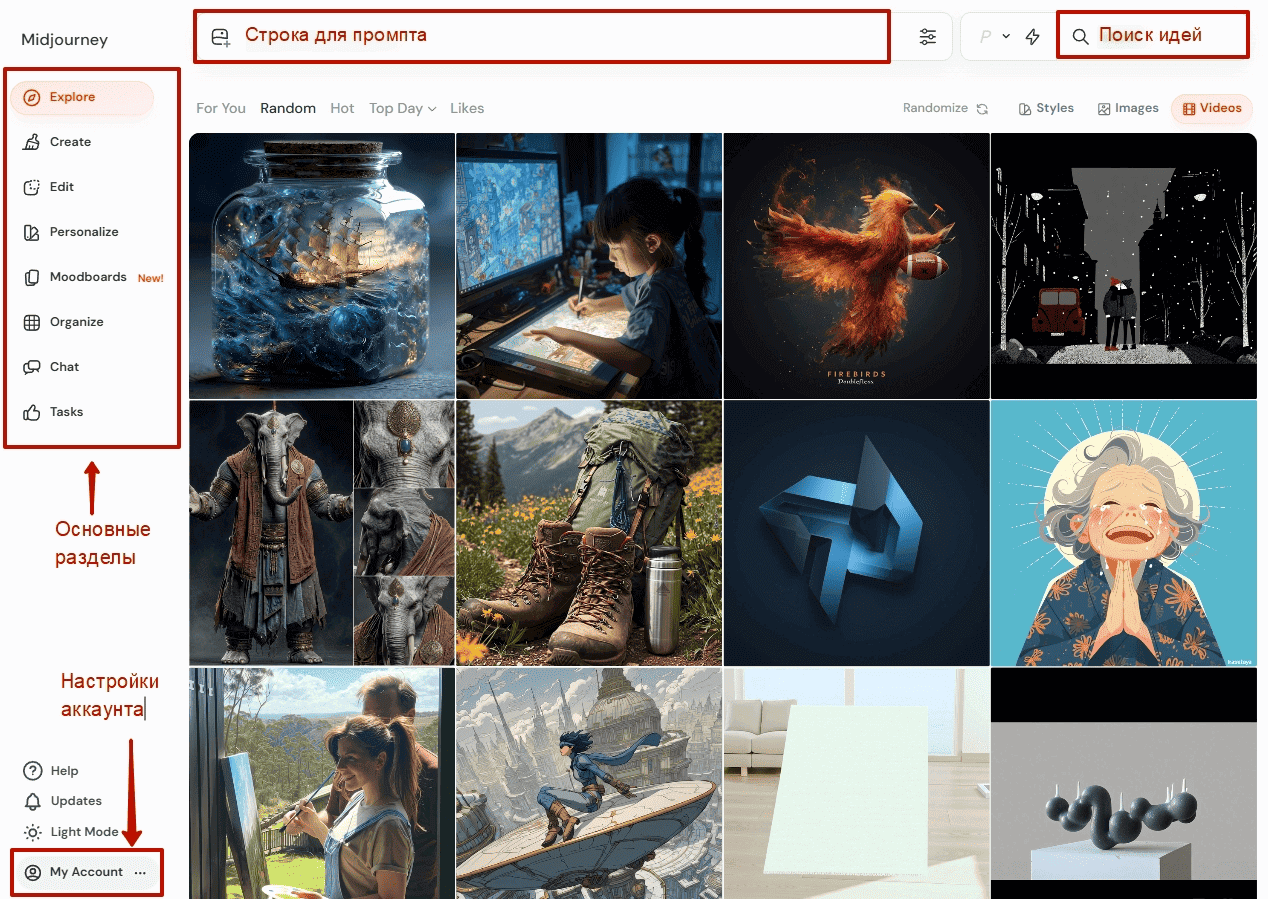Image resolution: width=1268 pixels, height=899 pixels.
Task: Click the Updates bell icon
Action: [x=33, y=801]
